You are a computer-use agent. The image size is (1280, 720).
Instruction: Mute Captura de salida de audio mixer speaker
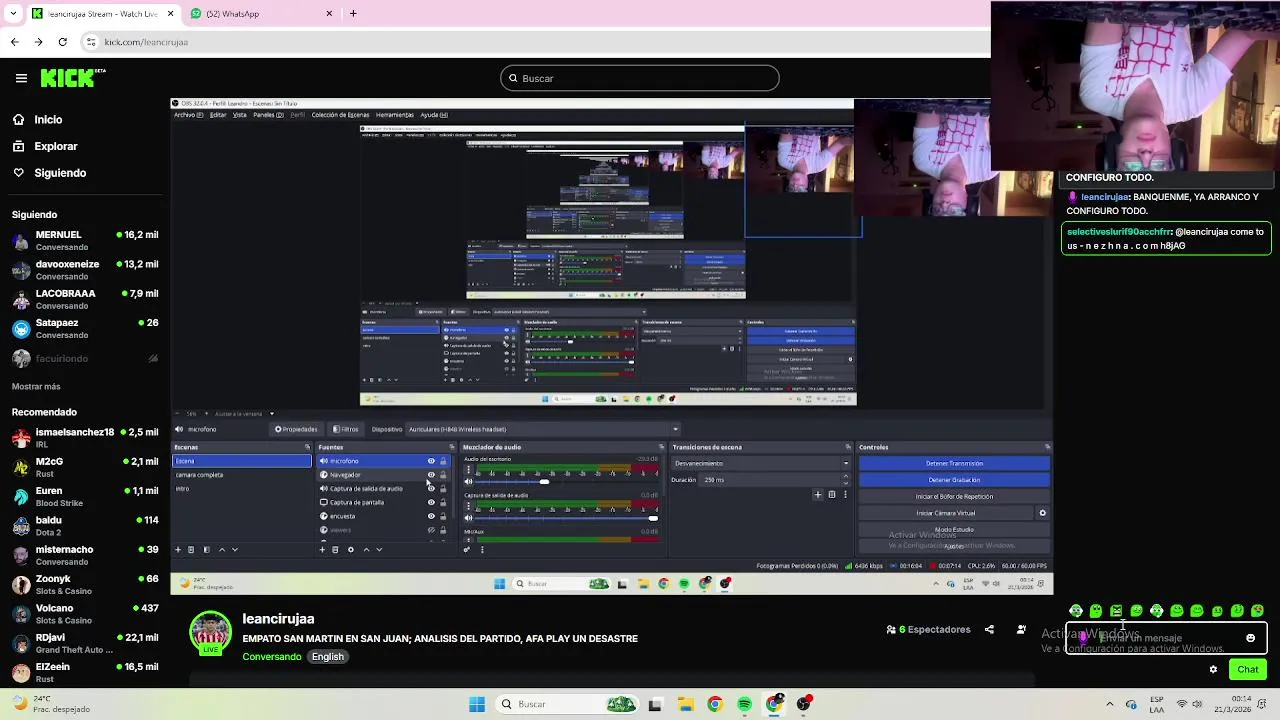[x=468, y=518]
